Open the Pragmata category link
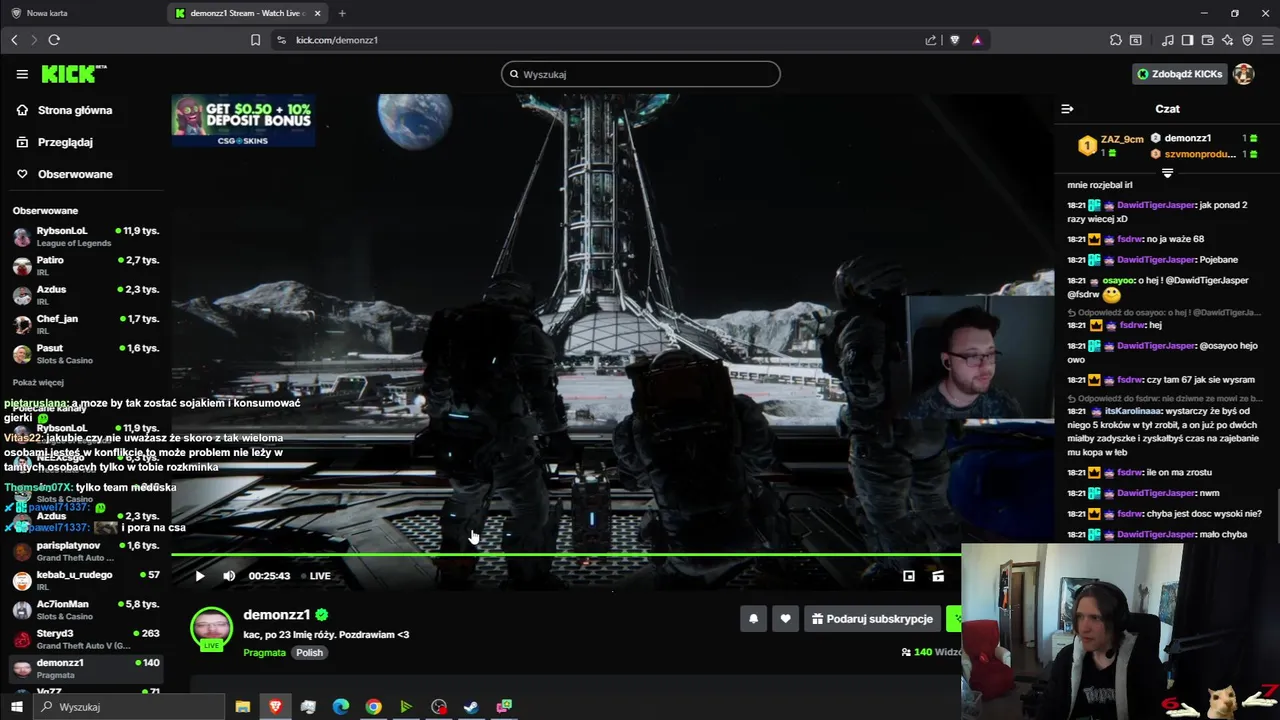 tap(264, 653)
